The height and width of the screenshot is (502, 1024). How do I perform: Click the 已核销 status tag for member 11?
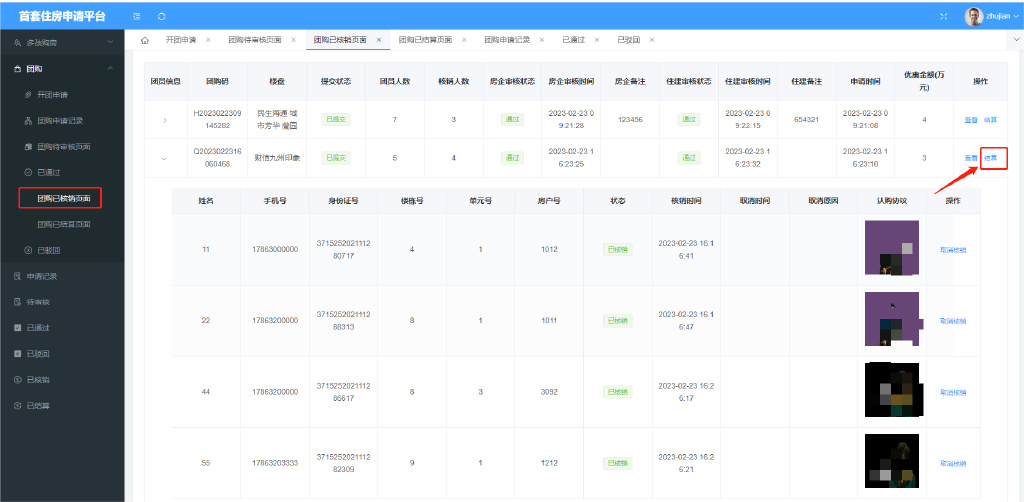point(617,249)
